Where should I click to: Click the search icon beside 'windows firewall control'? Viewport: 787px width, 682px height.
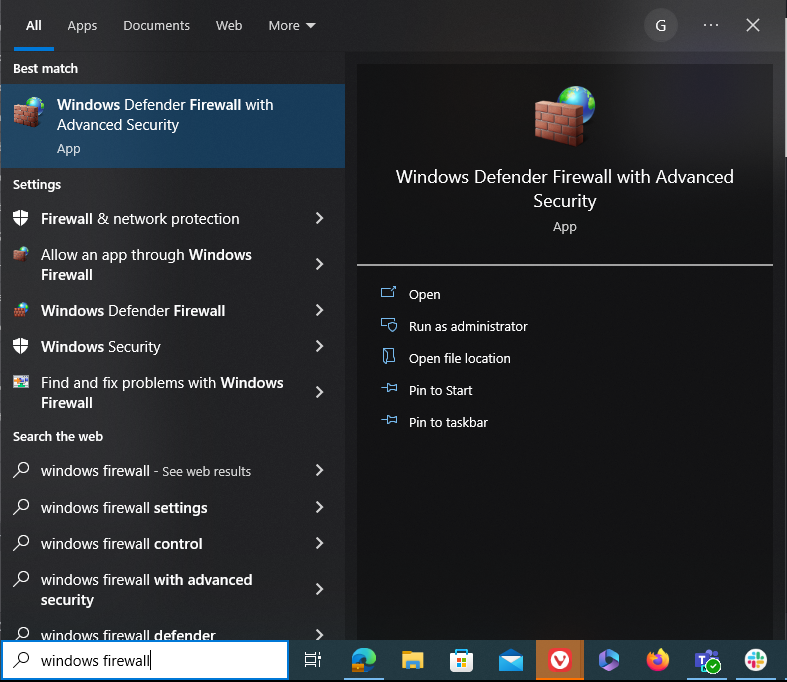point(21,543)
